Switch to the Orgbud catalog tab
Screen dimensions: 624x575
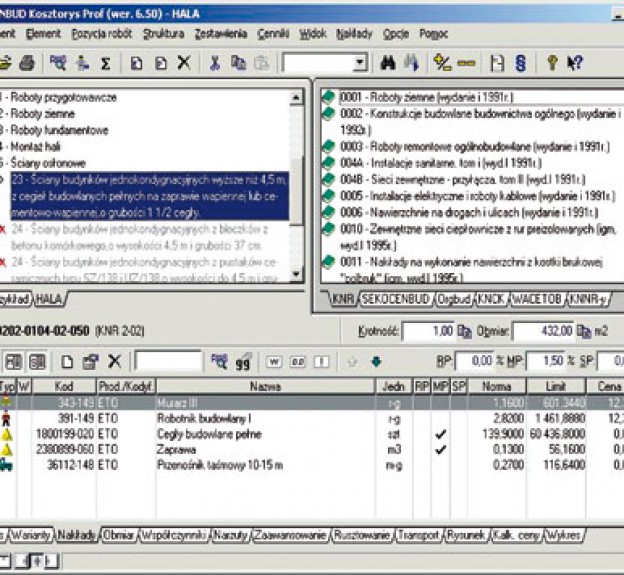tap(454, 299)
